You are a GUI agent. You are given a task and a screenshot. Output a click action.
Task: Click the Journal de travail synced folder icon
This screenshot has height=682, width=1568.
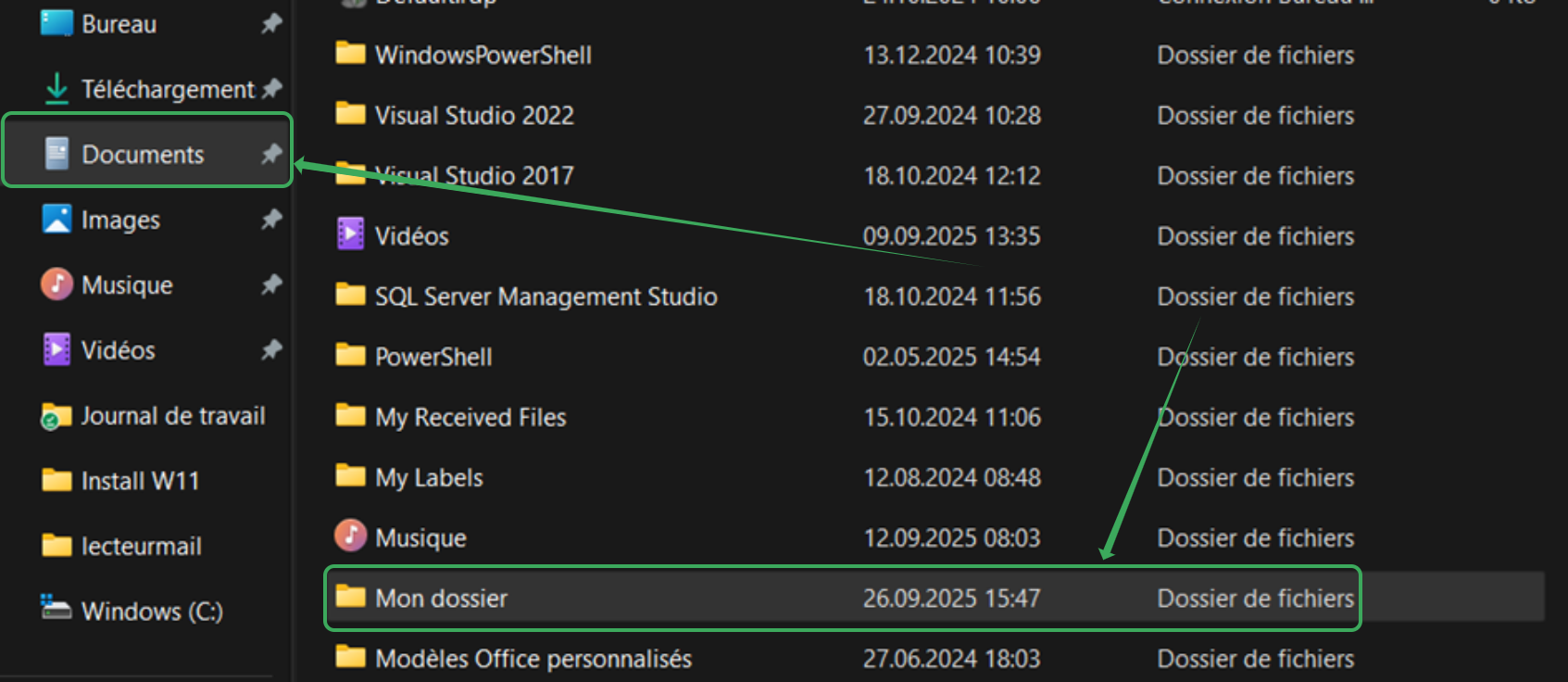coord(56,416)
